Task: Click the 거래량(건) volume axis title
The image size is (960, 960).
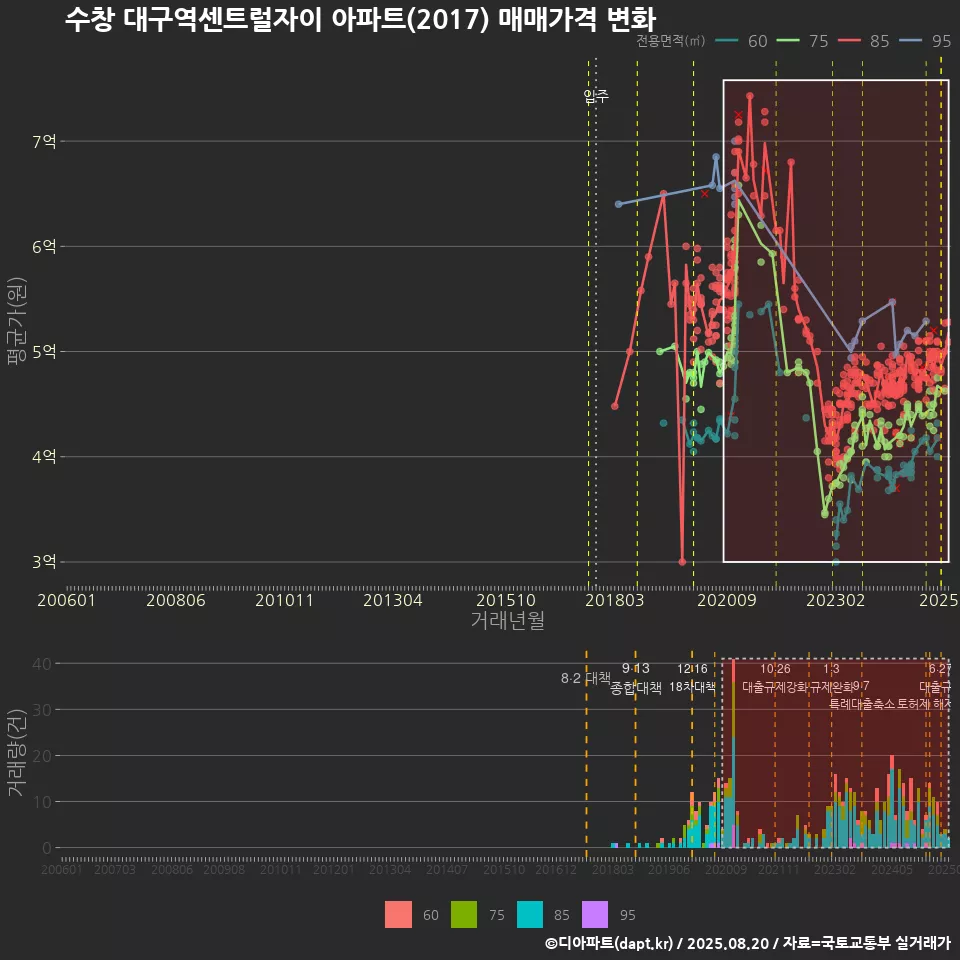Action: coord(16,752)
